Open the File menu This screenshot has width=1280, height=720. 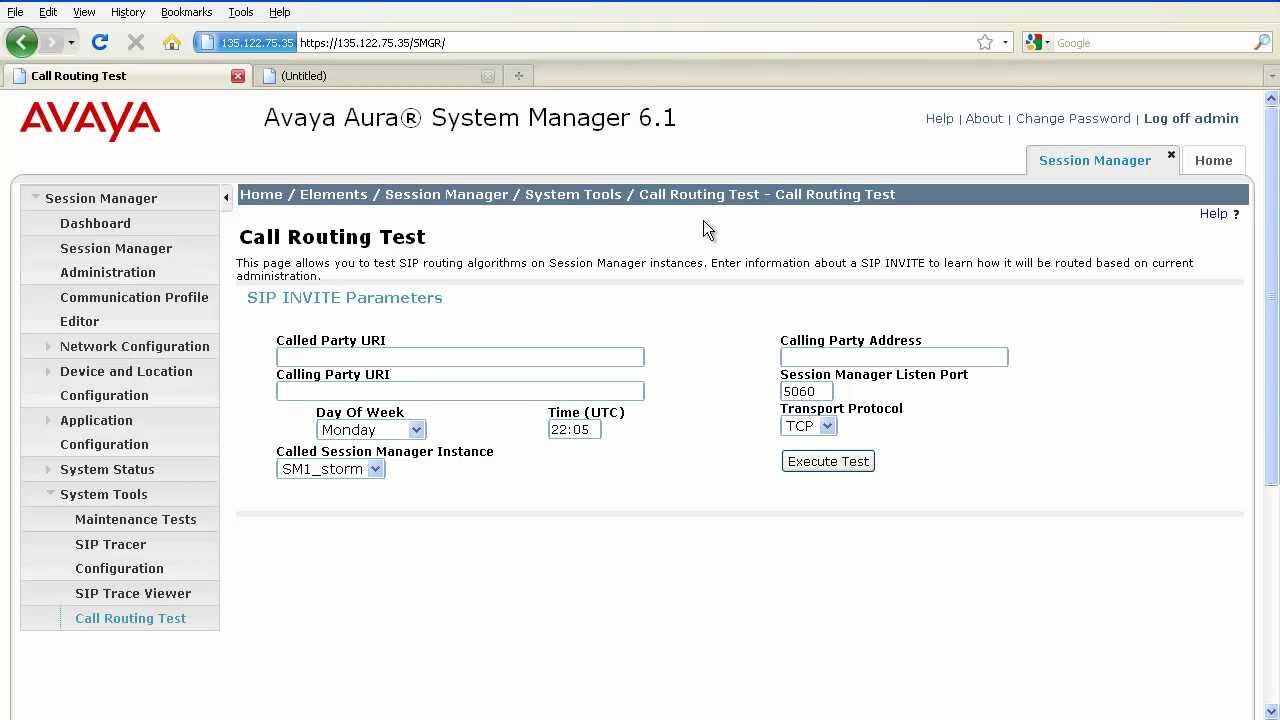click(x=15, y=12)
